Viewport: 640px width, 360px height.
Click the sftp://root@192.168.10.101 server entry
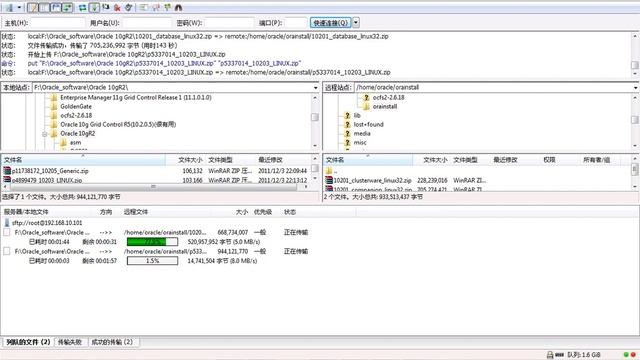click(x=47, y=223)
